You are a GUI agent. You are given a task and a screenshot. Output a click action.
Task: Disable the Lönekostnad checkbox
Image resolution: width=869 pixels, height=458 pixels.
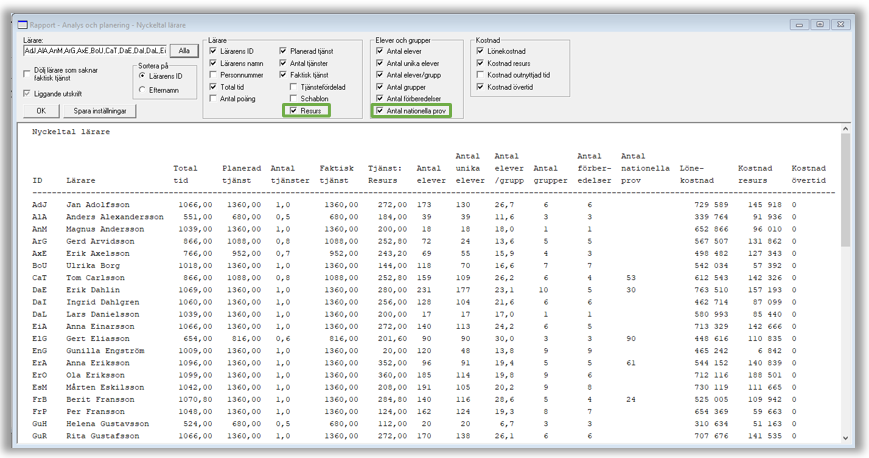(482, 51)
